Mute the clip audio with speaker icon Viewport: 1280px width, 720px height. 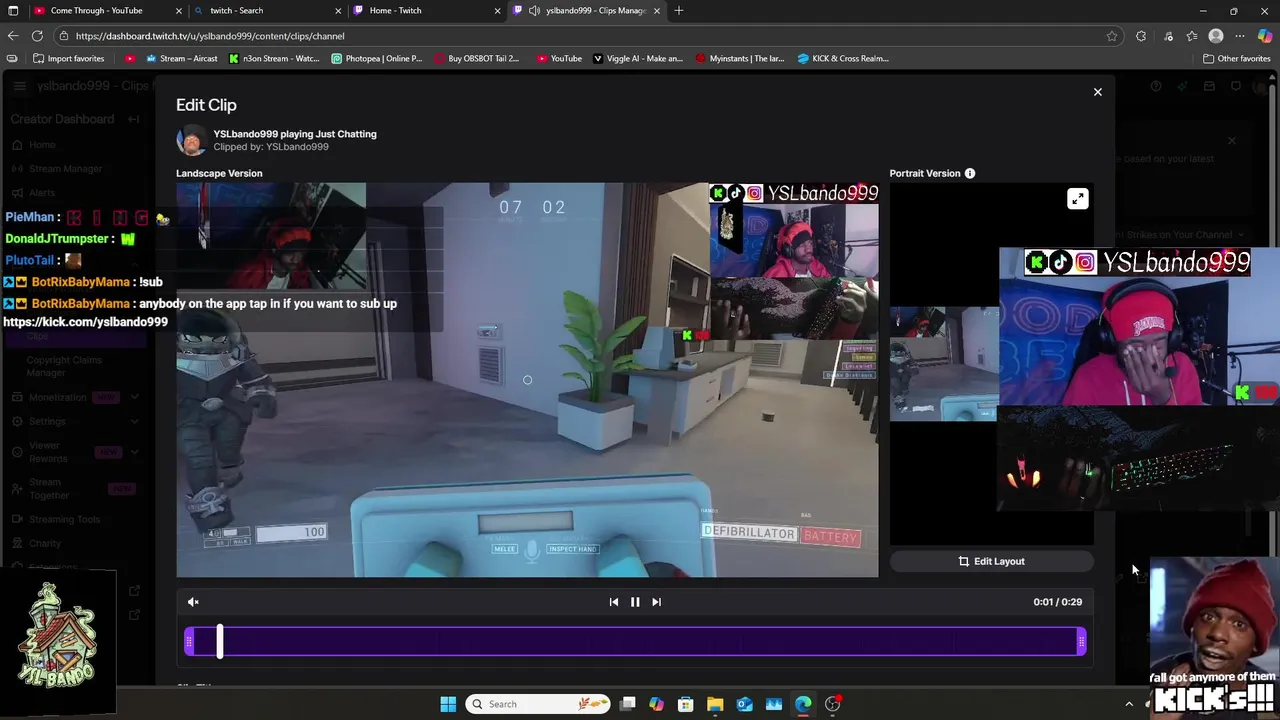pos(193,602)
